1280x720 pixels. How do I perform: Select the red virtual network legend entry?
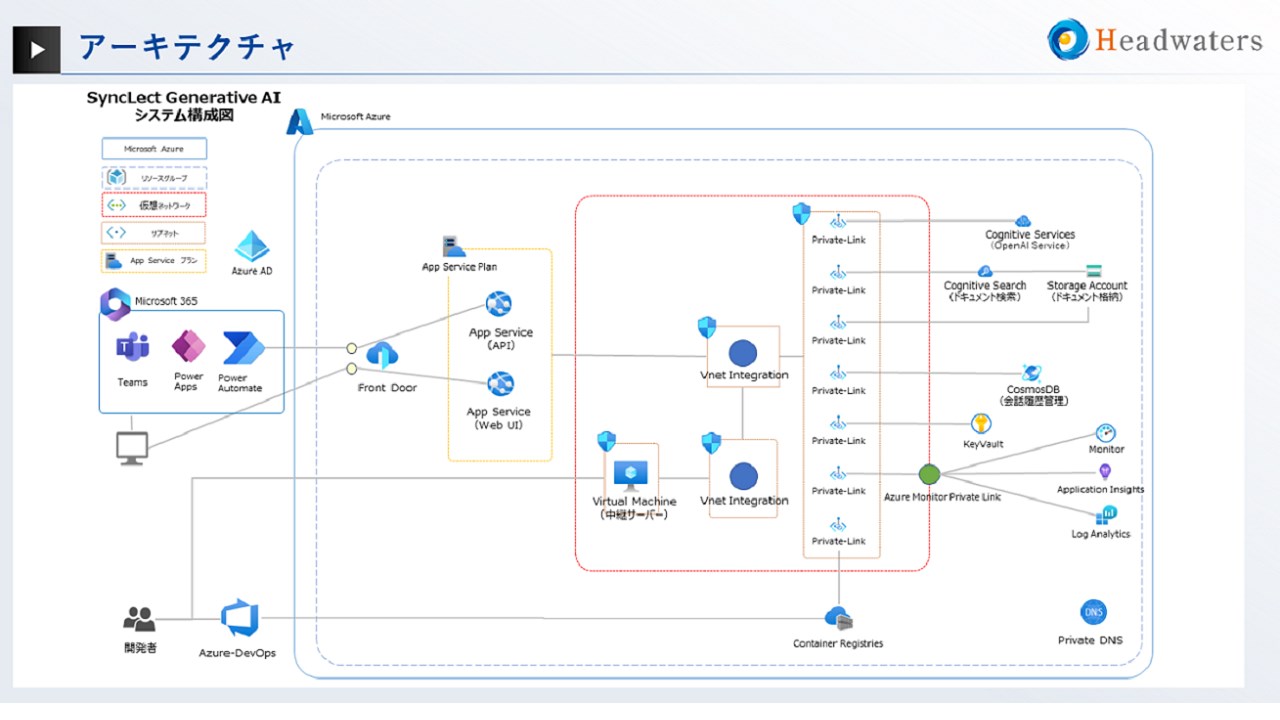point(154,204)
